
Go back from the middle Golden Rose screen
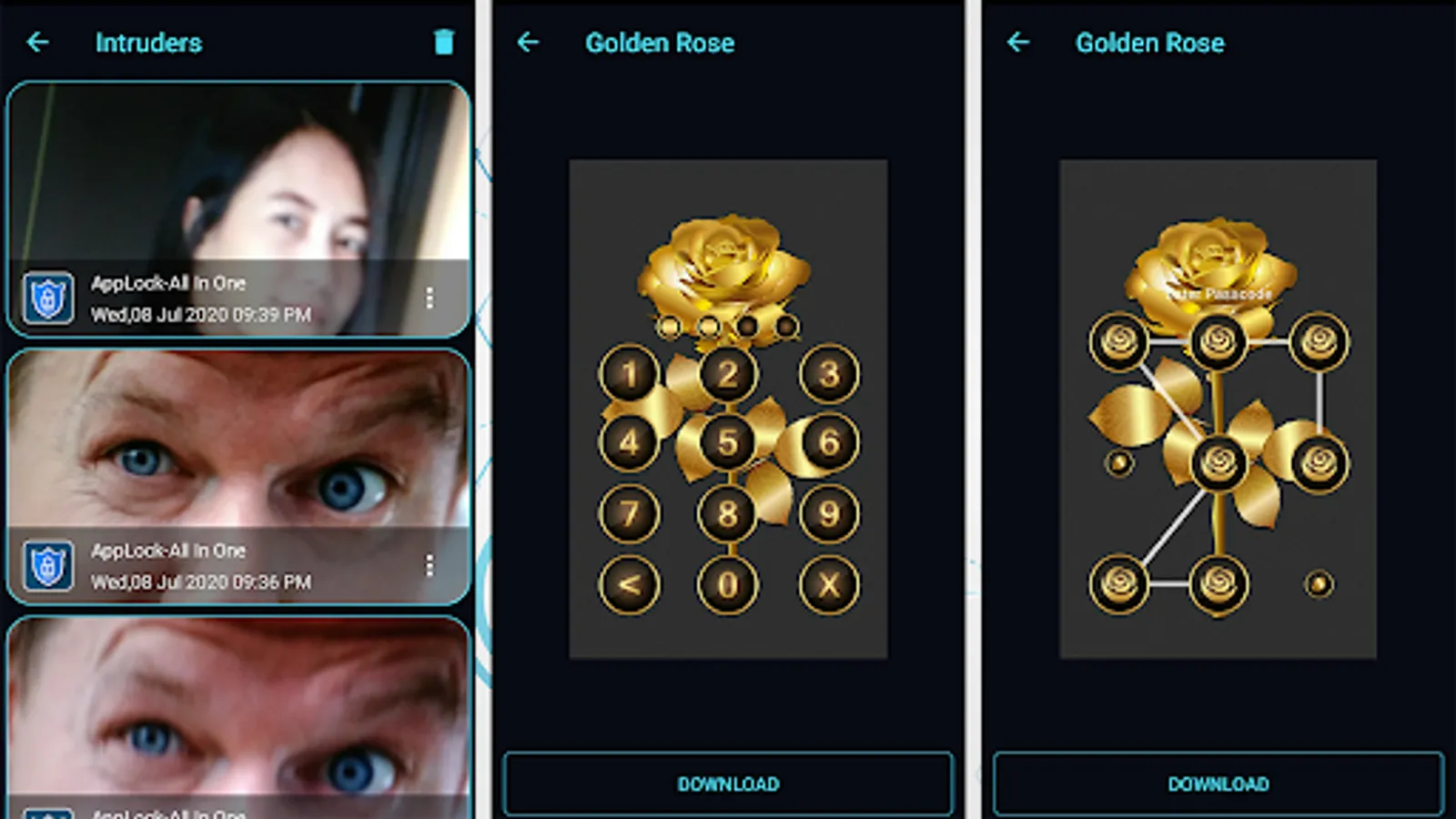(528, 42)
